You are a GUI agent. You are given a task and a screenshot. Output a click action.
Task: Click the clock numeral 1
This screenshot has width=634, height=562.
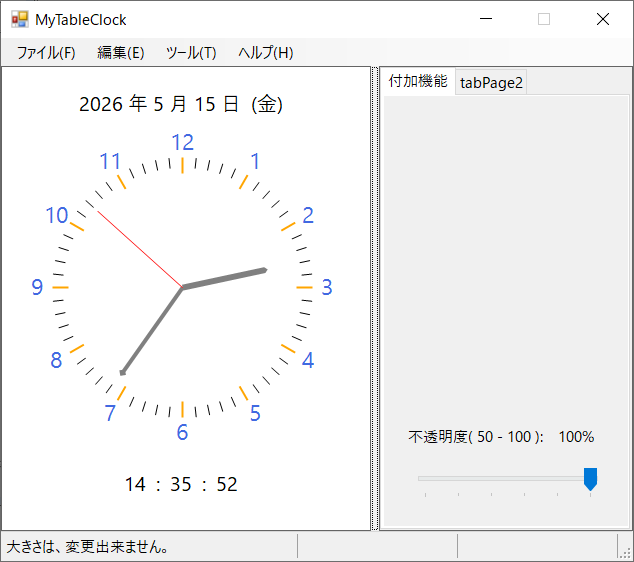click(255, 161)
